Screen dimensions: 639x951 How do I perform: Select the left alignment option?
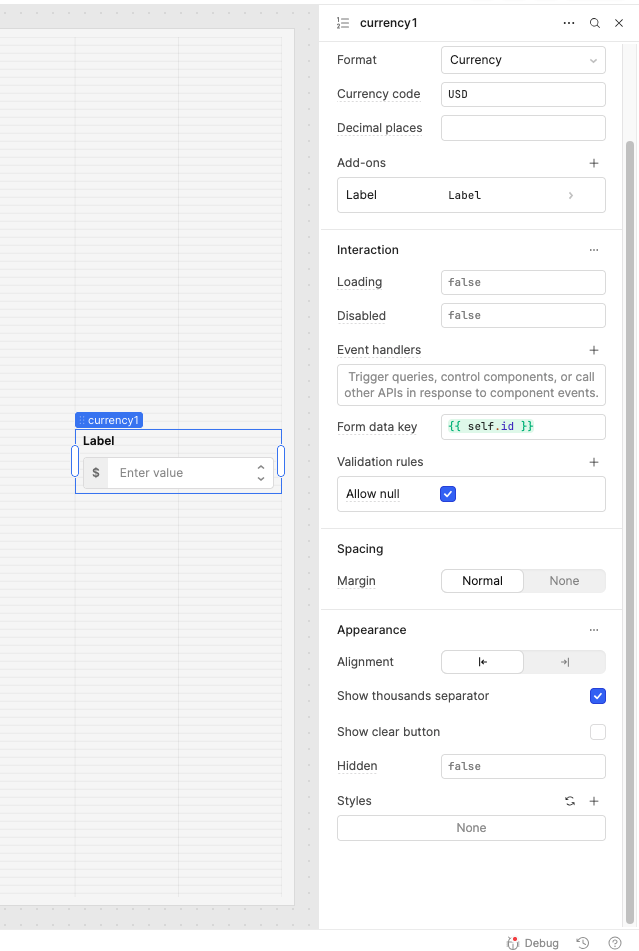tap(483, 662)
